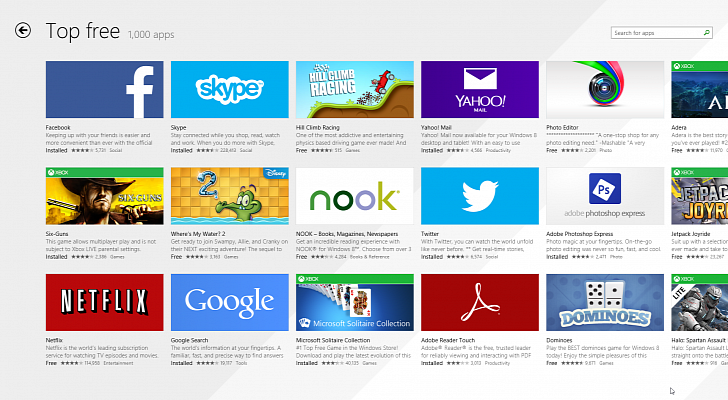Click Netflix's description about TV episodes
Viewport: 728px width, 400px height.
pyautogui.click(x=102, y=351)
